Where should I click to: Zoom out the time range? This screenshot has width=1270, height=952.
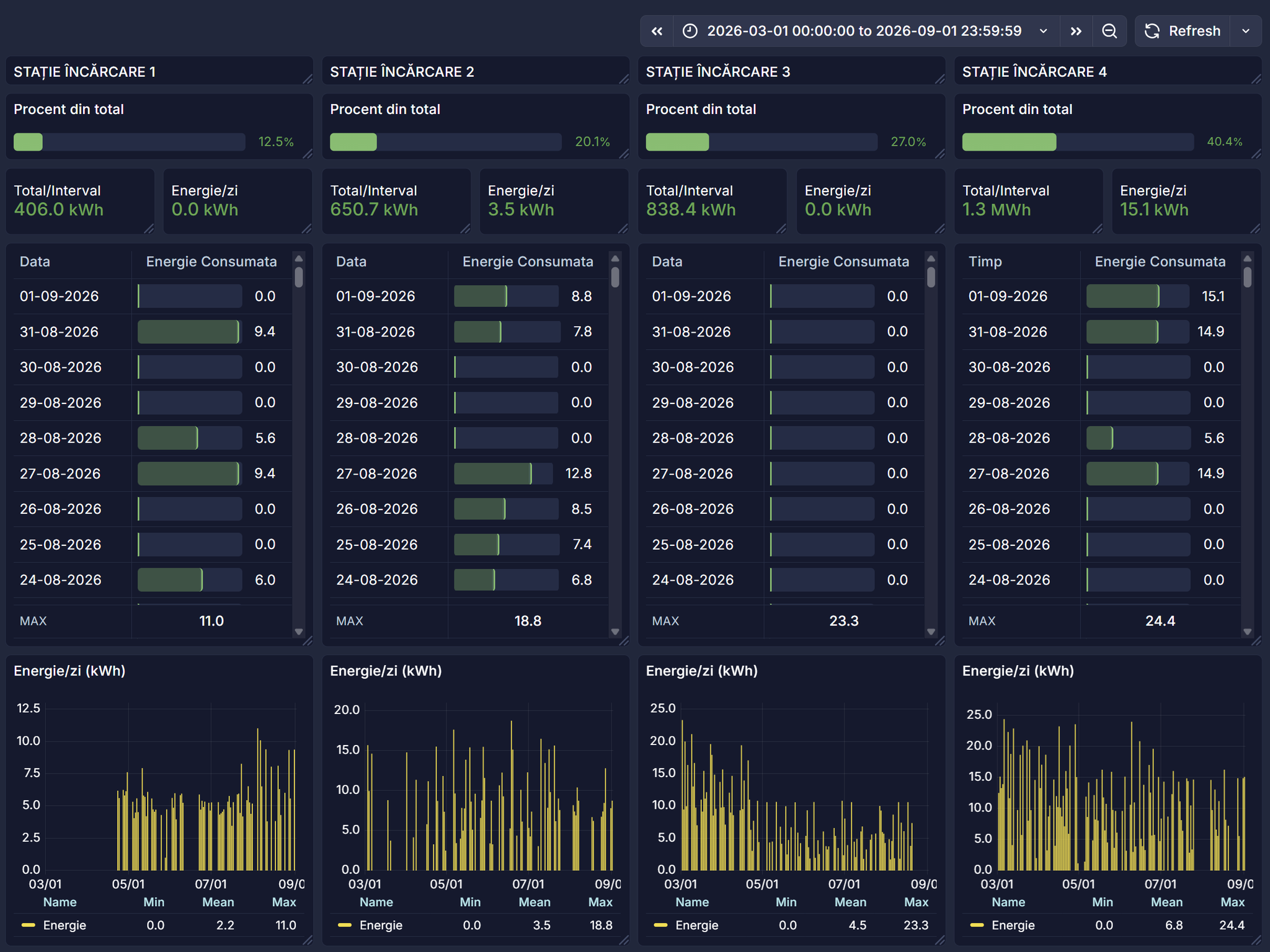[1109, 31]
